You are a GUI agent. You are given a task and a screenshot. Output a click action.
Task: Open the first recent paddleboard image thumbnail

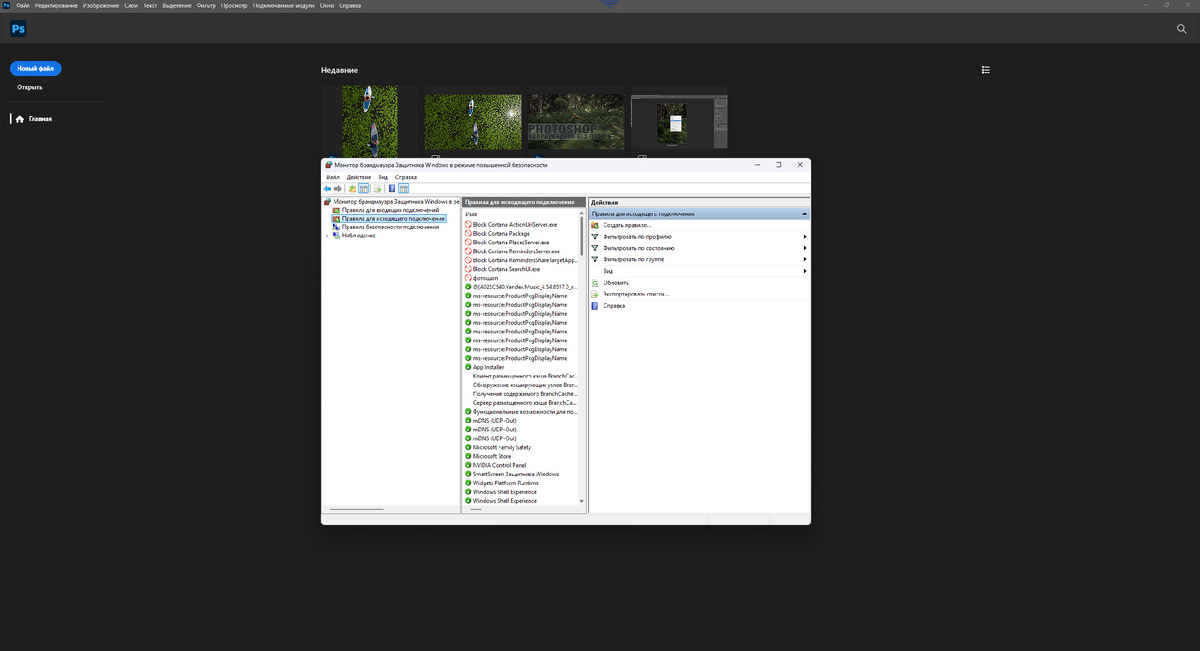pyautogui.click(x=370, y=121)
